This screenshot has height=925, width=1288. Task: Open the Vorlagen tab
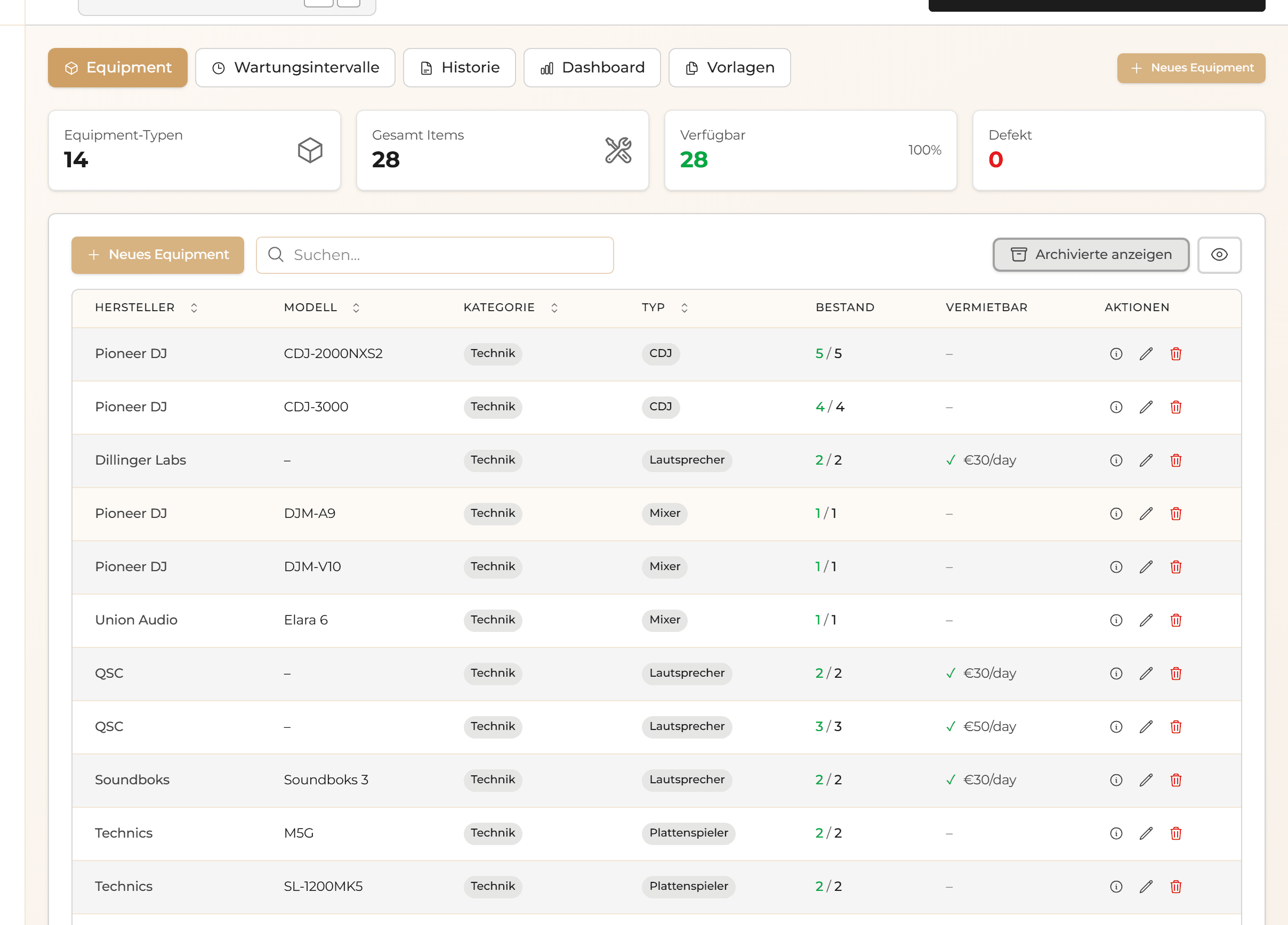tap(729, 68)
